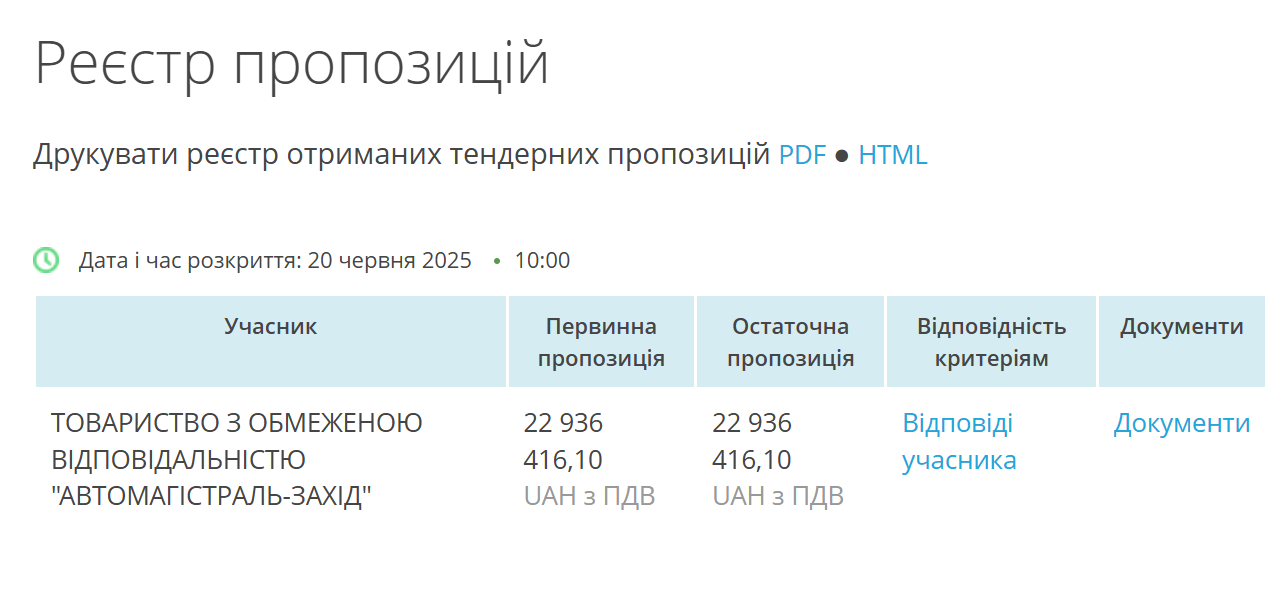Click the "Документи" column header
The width and height of the screenshot is (1285, 602).
click(1181, 327)
